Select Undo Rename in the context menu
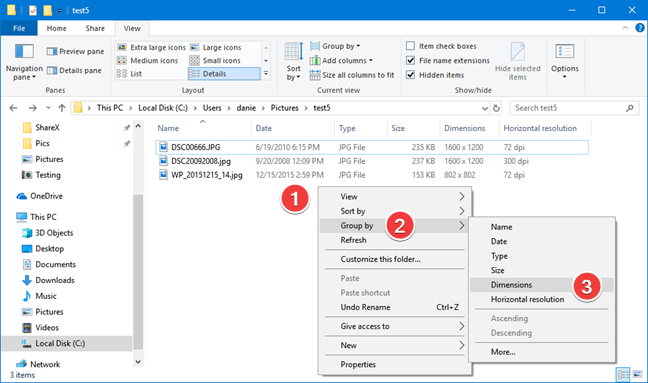 pyautogui.click(x=395, y=307)
